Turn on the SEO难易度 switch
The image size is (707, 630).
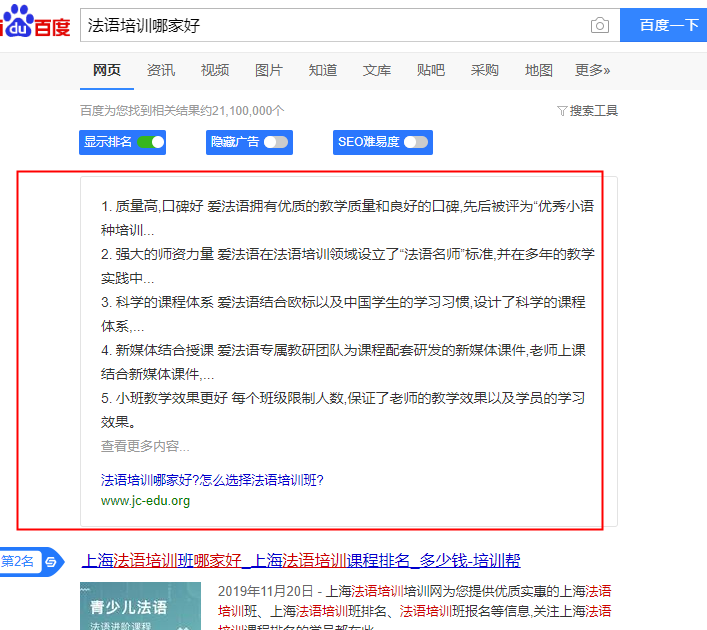tap(416, 142)
